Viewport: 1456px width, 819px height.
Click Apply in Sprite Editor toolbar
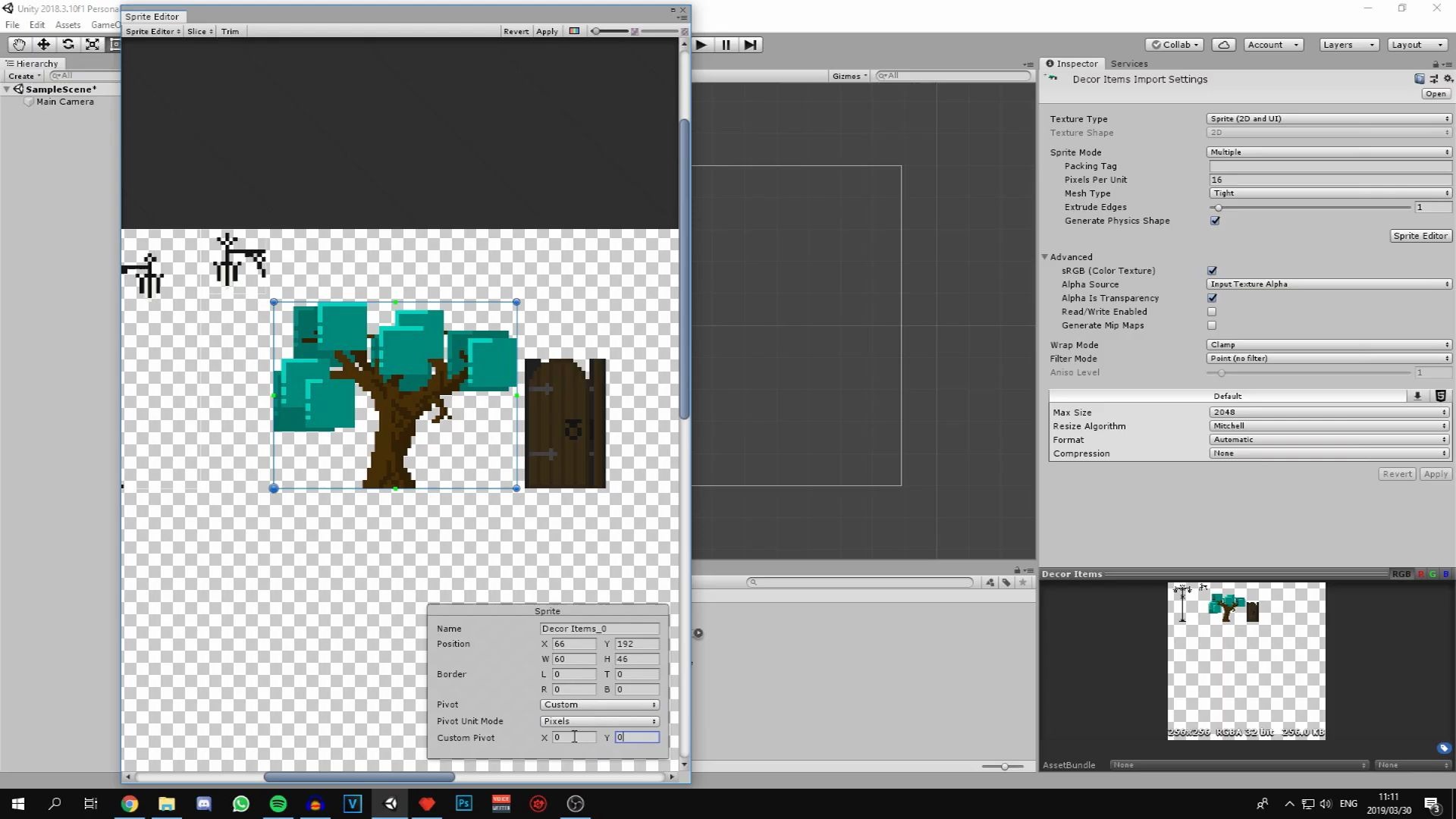click(x=547, y=31)
